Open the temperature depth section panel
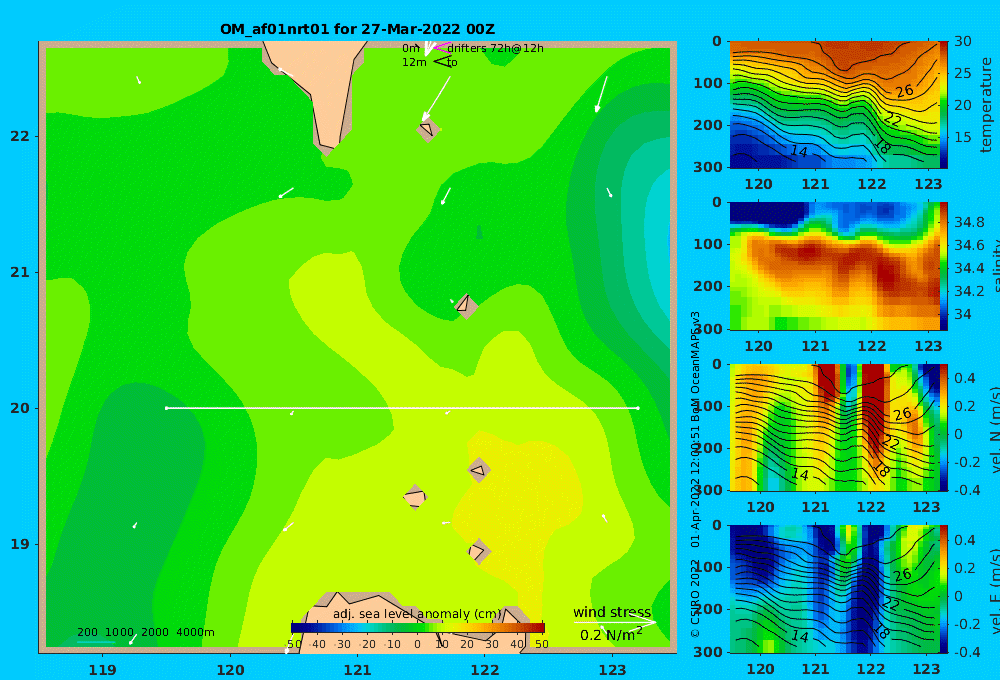1000x680 pixels. (x=834, y=105)
